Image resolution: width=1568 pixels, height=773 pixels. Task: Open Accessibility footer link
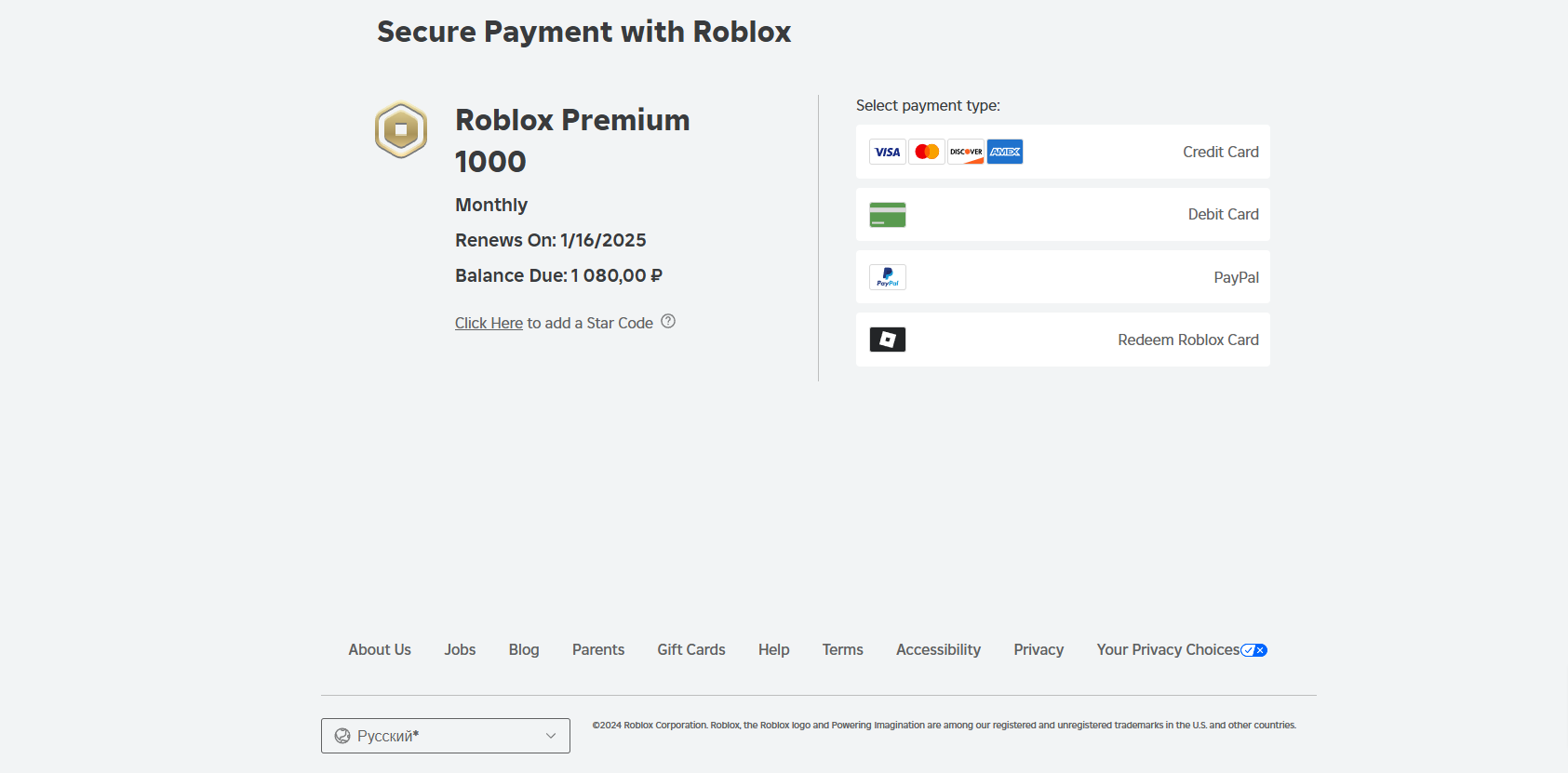coord(938,649)
